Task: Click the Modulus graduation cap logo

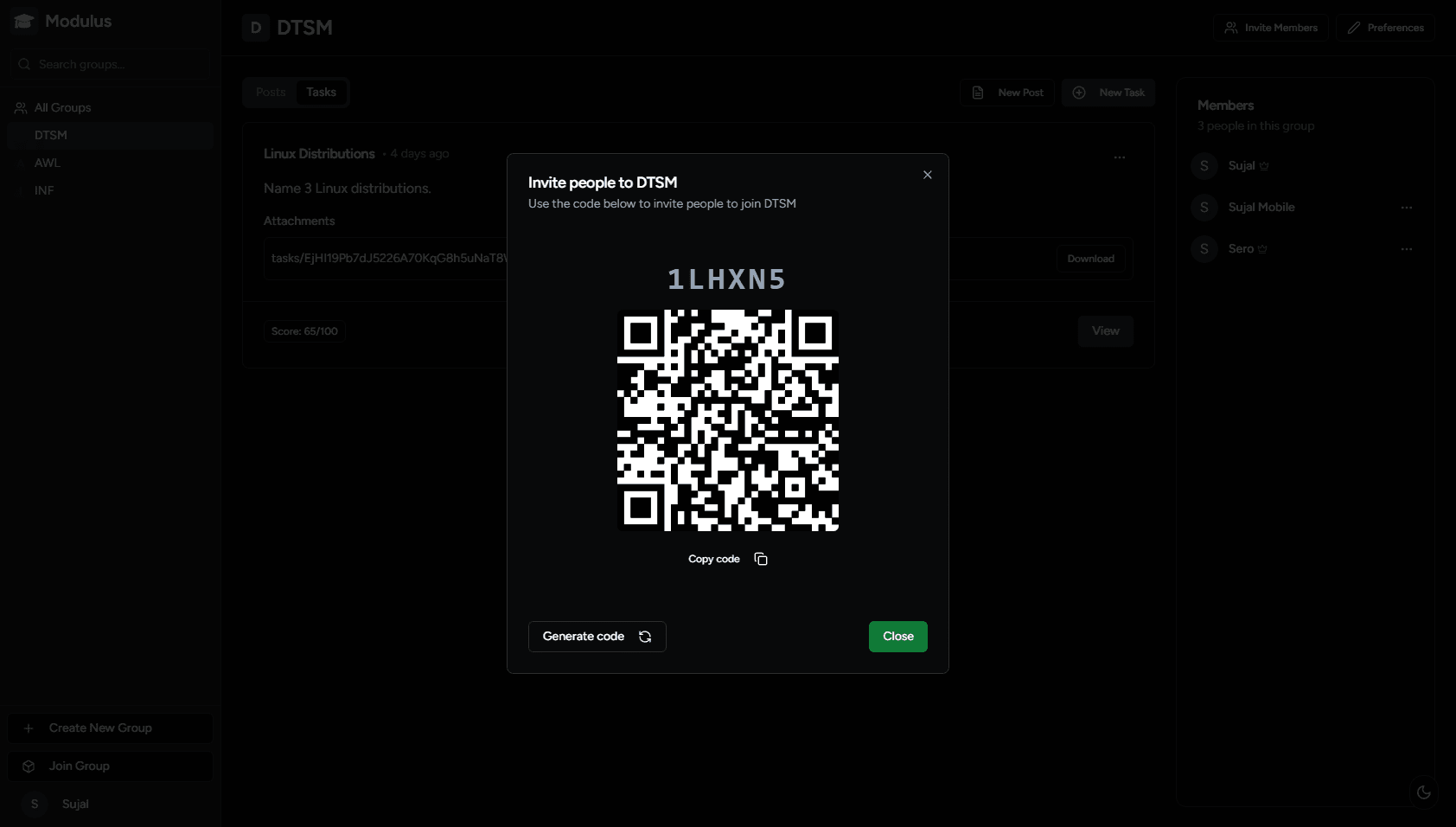Action: (x=24, y=22)
